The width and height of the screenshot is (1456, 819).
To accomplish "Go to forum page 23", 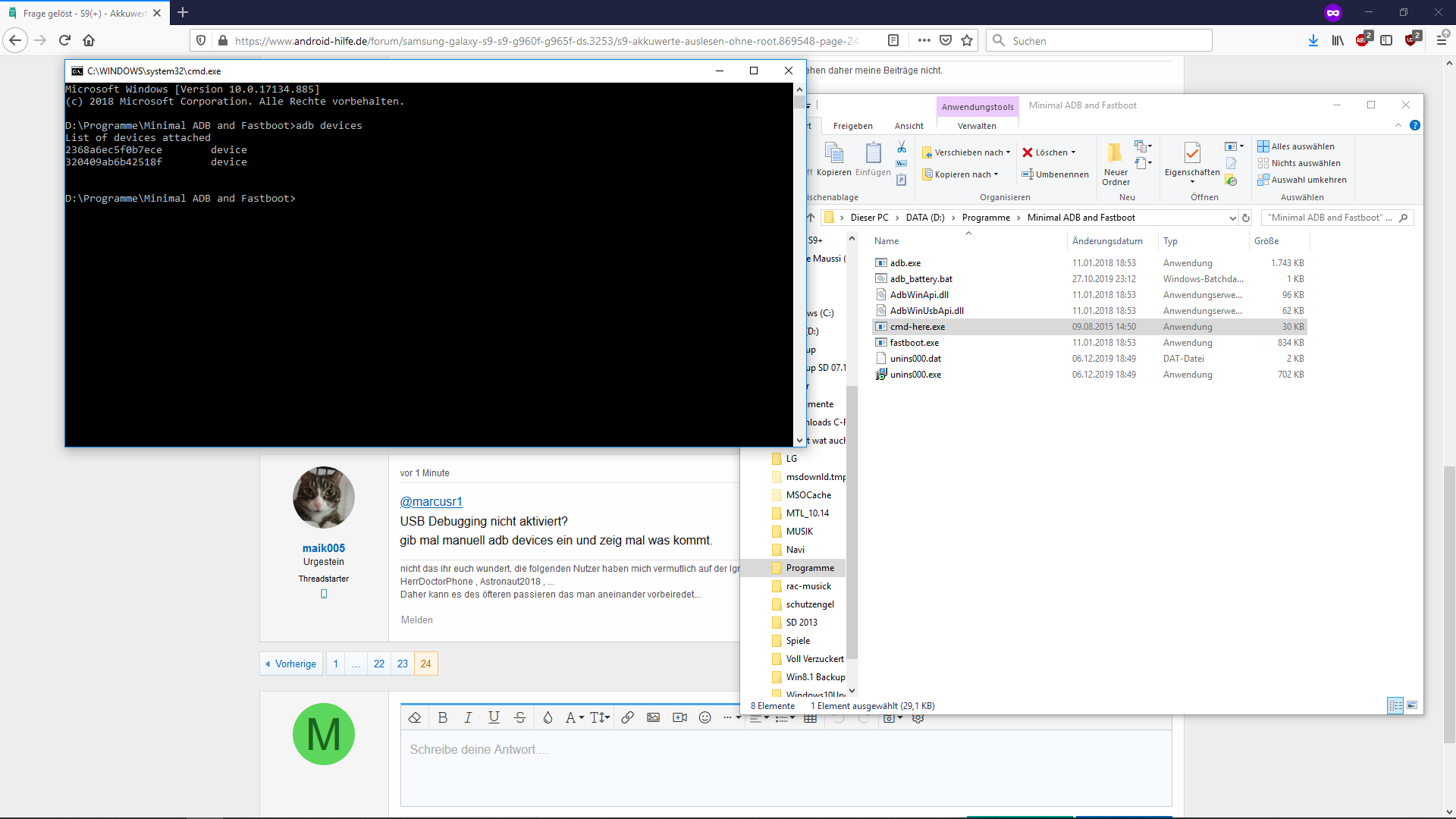I will pos(403,664).
